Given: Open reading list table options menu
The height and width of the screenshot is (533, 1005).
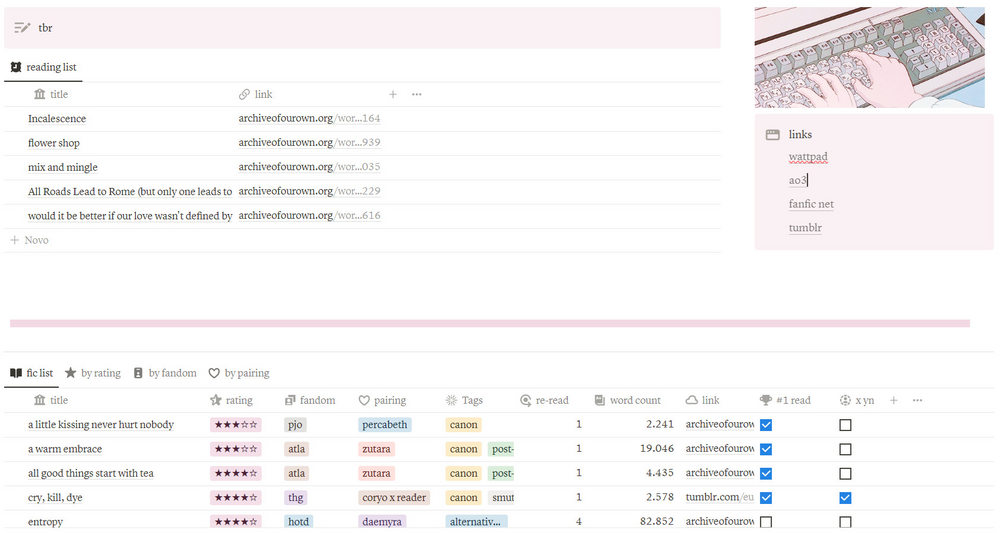Looking at the screenshot, I should (417, 94).
